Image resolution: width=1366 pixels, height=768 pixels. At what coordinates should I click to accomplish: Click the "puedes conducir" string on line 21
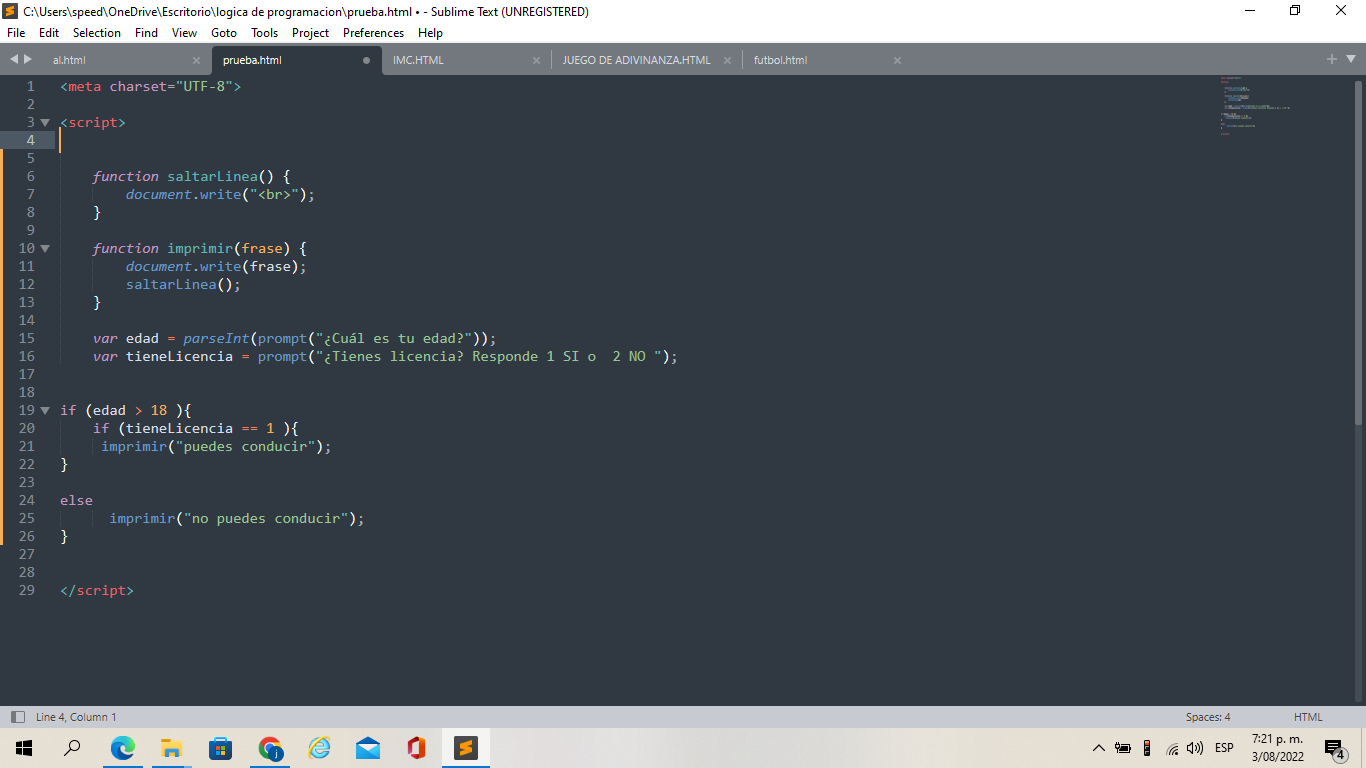(245, 446)
